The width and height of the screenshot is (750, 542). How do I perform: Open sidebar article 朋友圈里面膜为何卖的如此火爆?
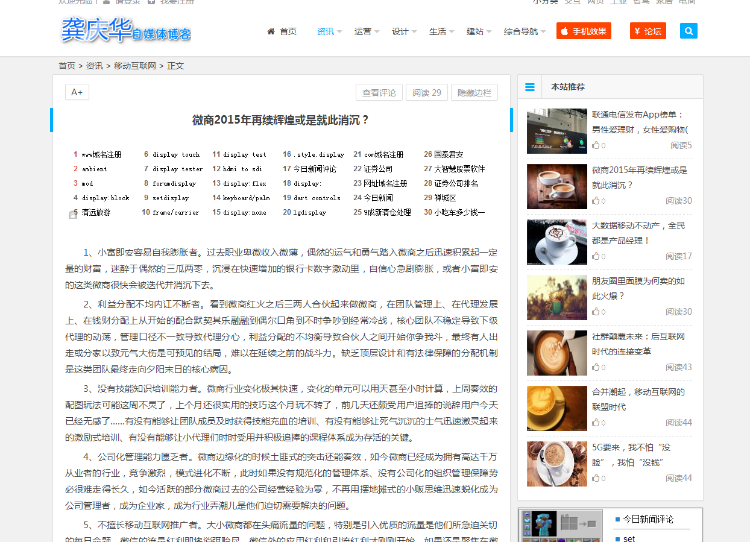(639, 288)
